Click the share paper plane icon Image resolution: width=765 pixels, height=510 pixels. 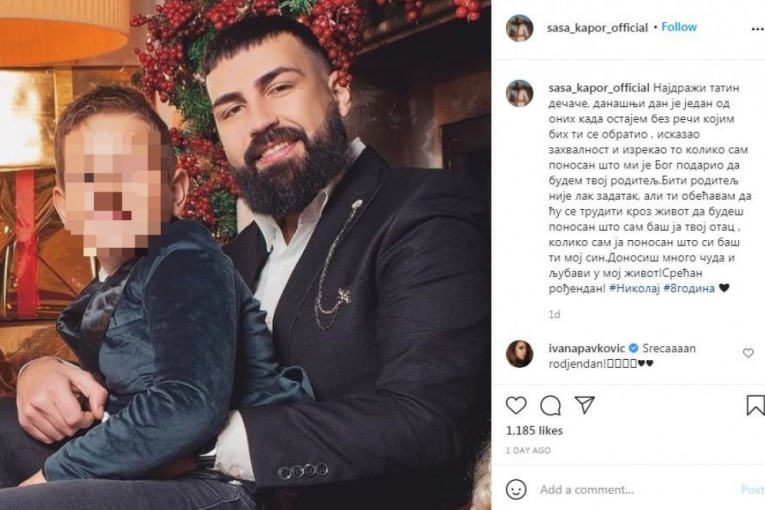click(584, 405)
